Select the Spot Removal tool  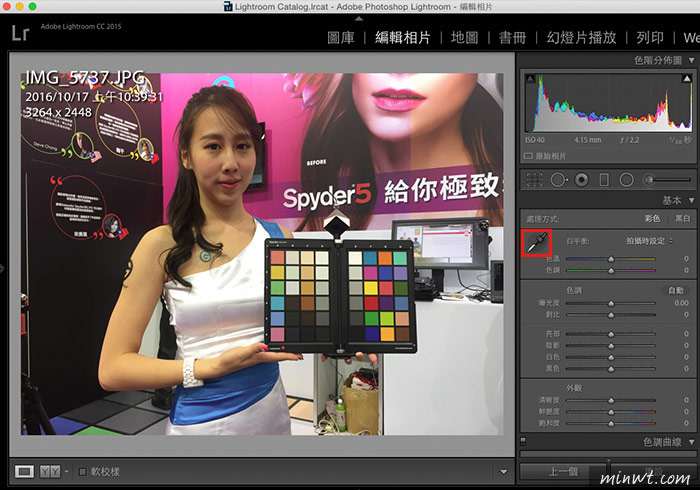(559, 180)
